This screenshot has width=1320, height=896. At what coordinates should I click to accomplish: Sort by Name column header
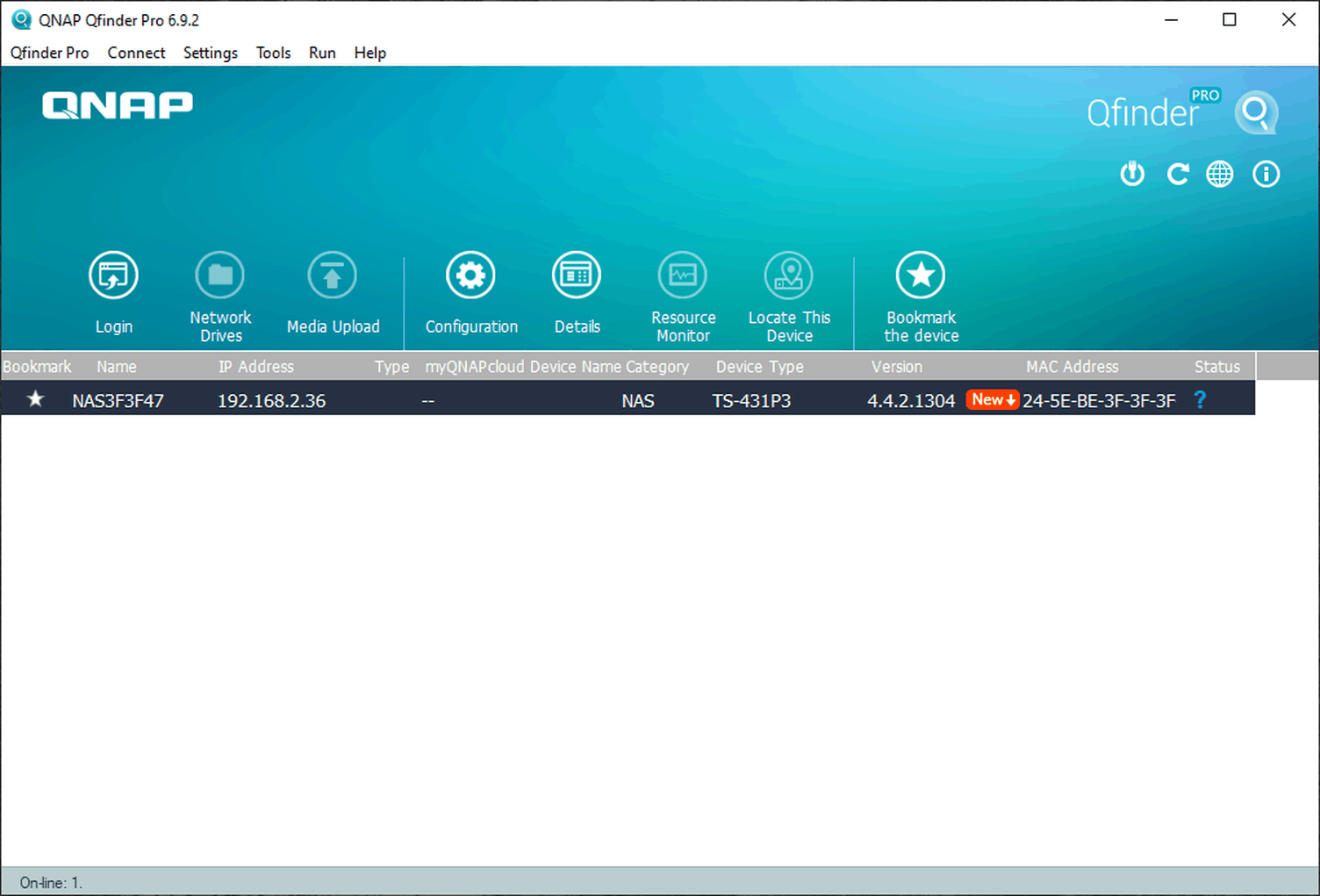(117, 366)
